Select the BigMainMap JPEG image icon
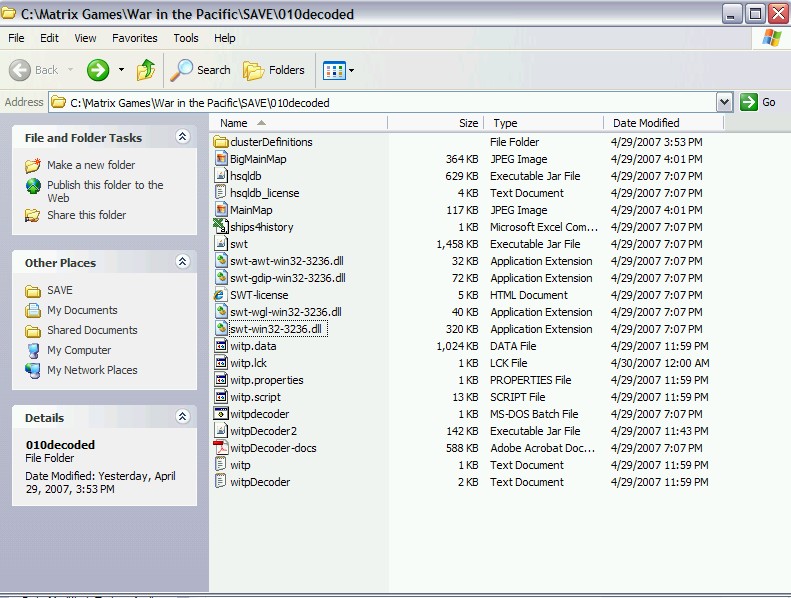Screen dimensions: 791x598 pos(222,159)
